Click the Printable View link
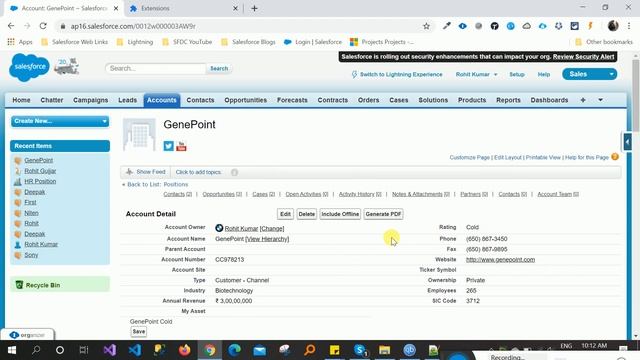The height and width of the screenshot is (360, 640). 543,157
